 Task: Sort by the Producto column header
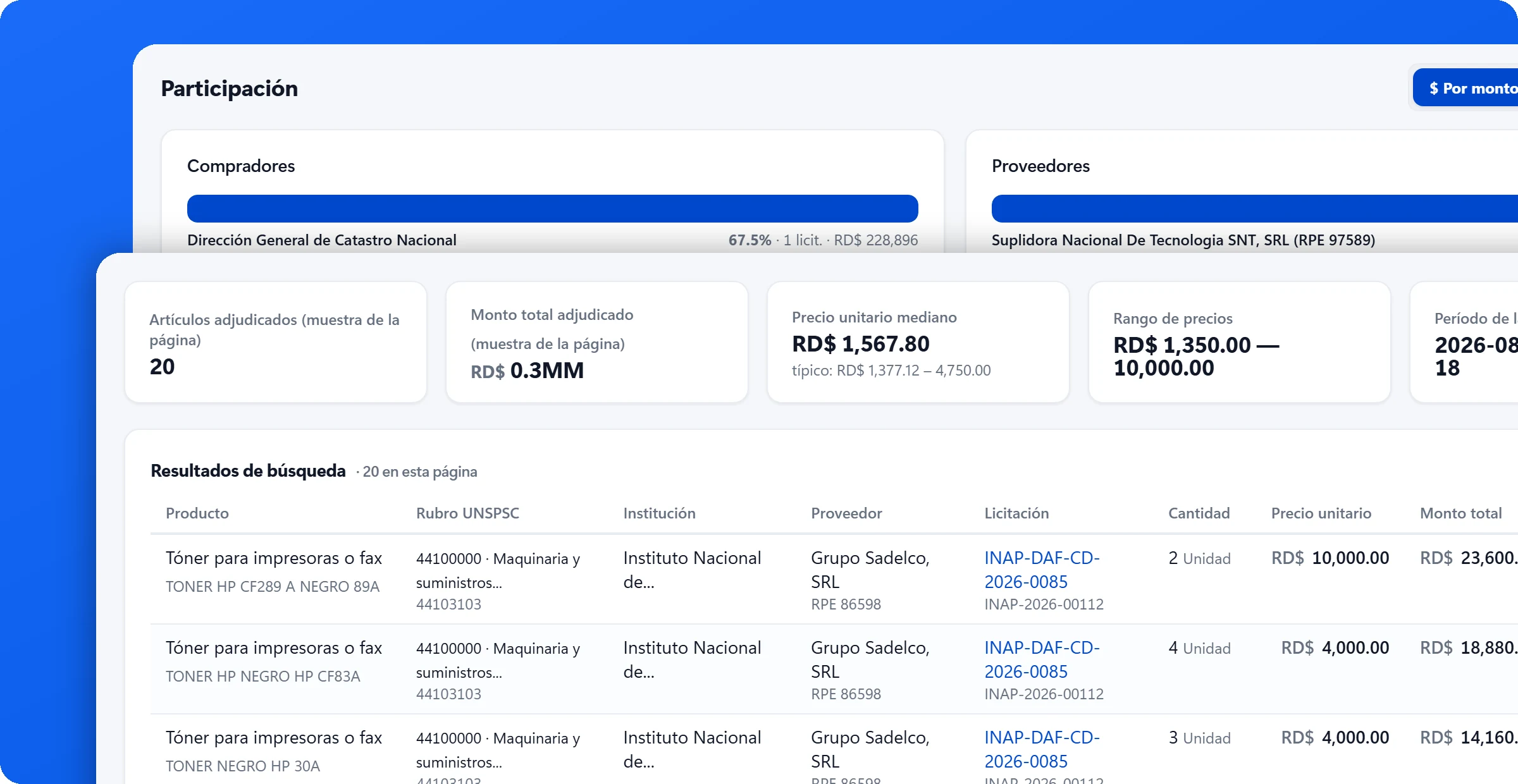[197, 513]
